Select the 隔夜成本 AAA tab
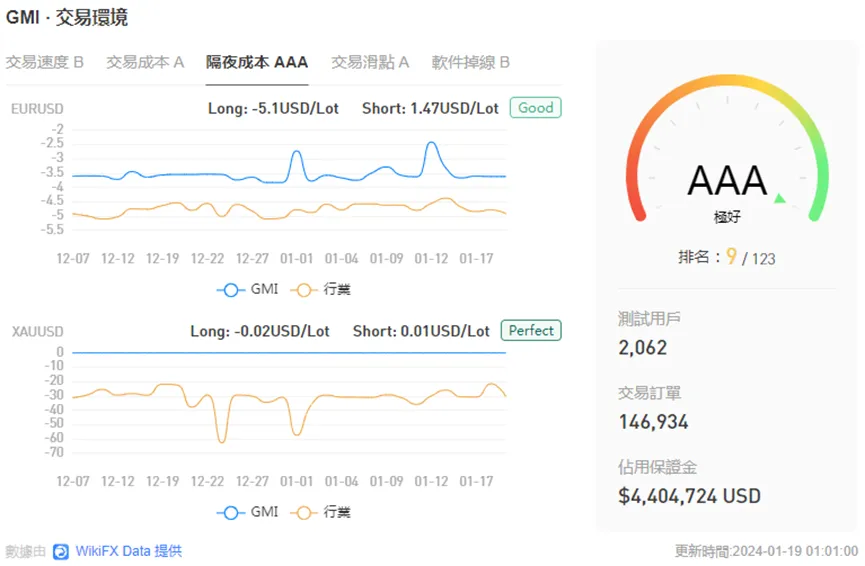Screen dimensions: 865x566 pos(257,62)
